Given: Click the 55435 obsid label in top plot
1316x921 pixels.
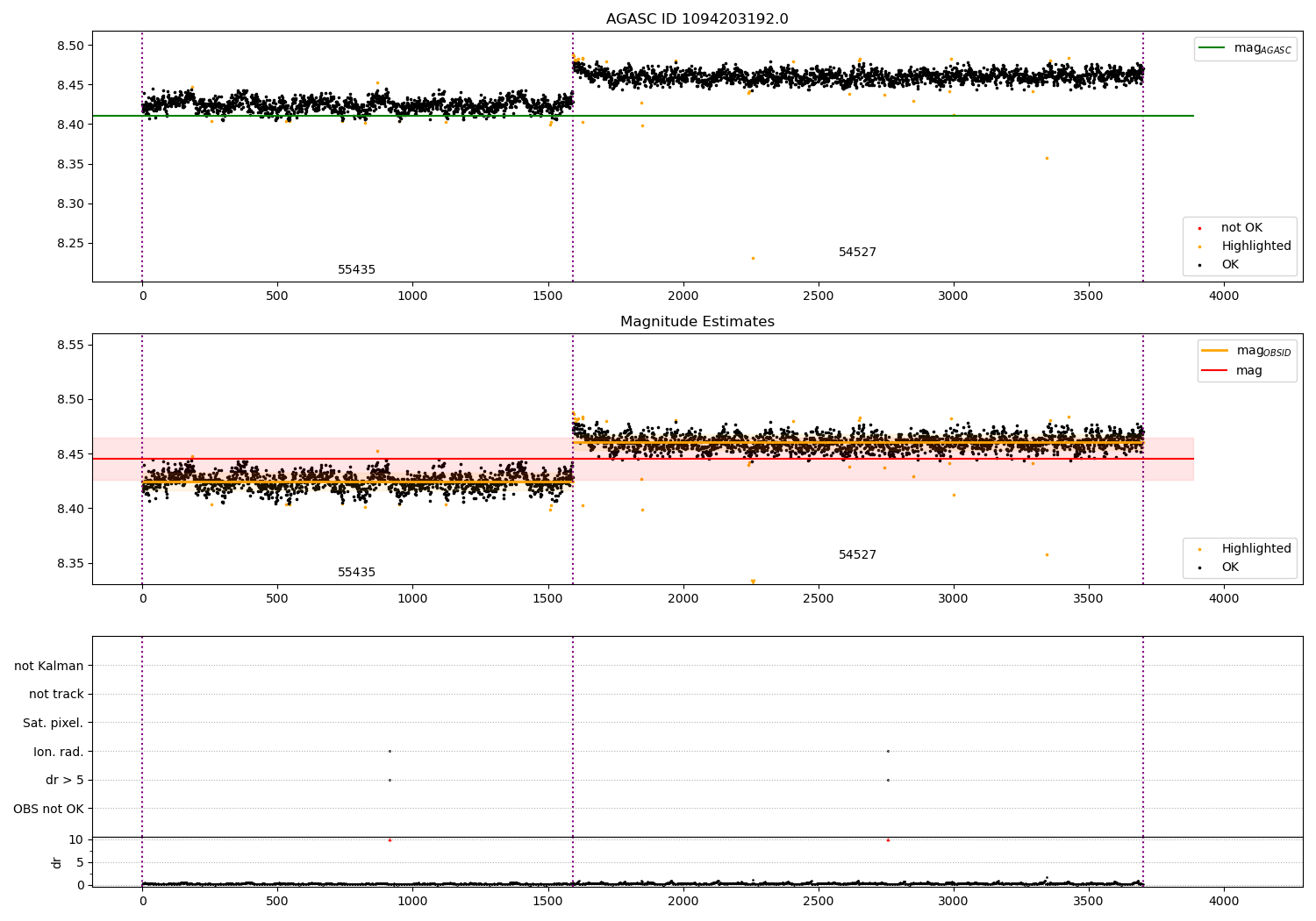Looking at the screenshot, I should point(356,270).
